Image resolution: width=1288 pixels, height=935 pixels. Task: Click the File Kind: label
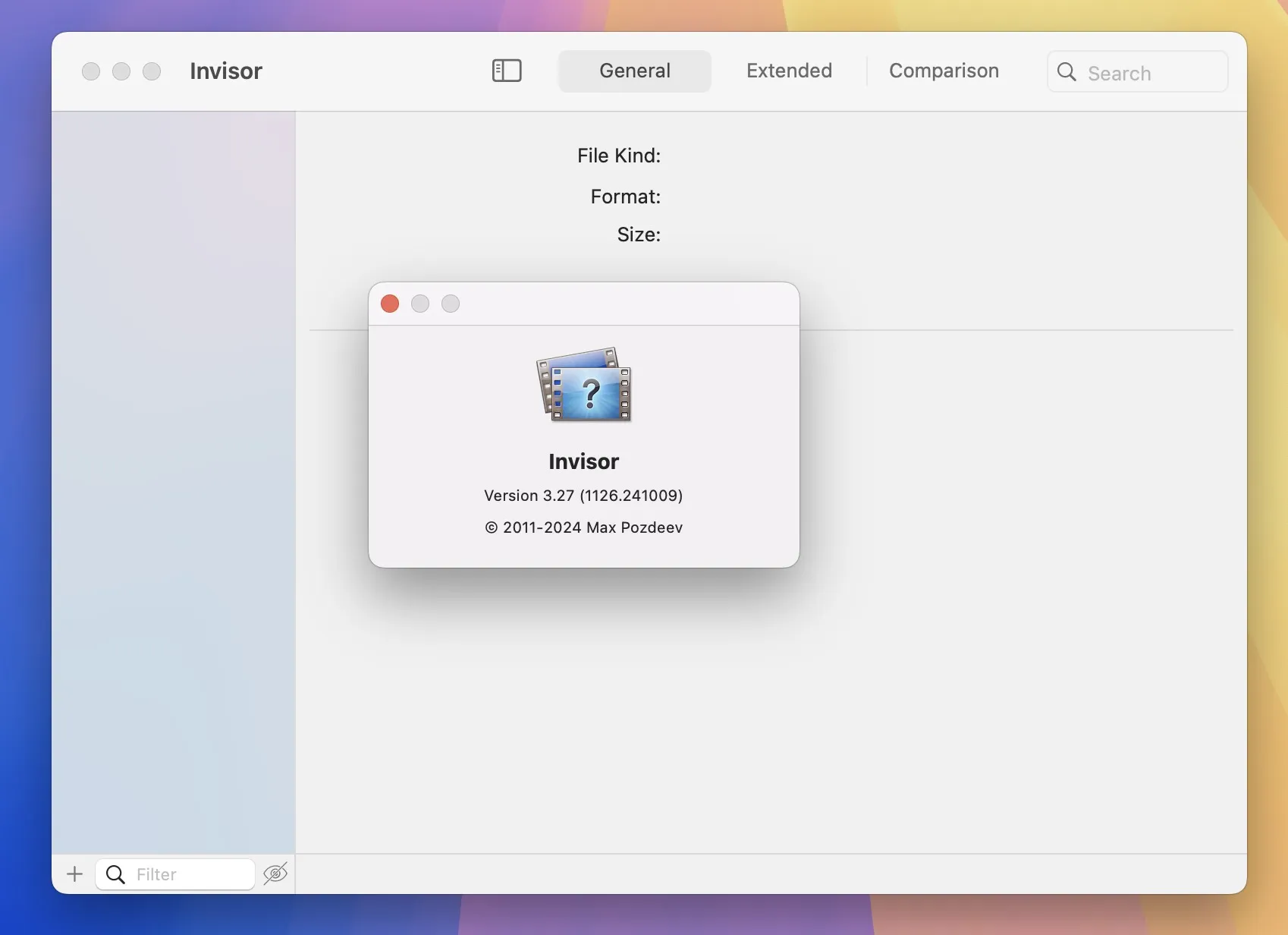pyautogui.click(x=619, y=156)
